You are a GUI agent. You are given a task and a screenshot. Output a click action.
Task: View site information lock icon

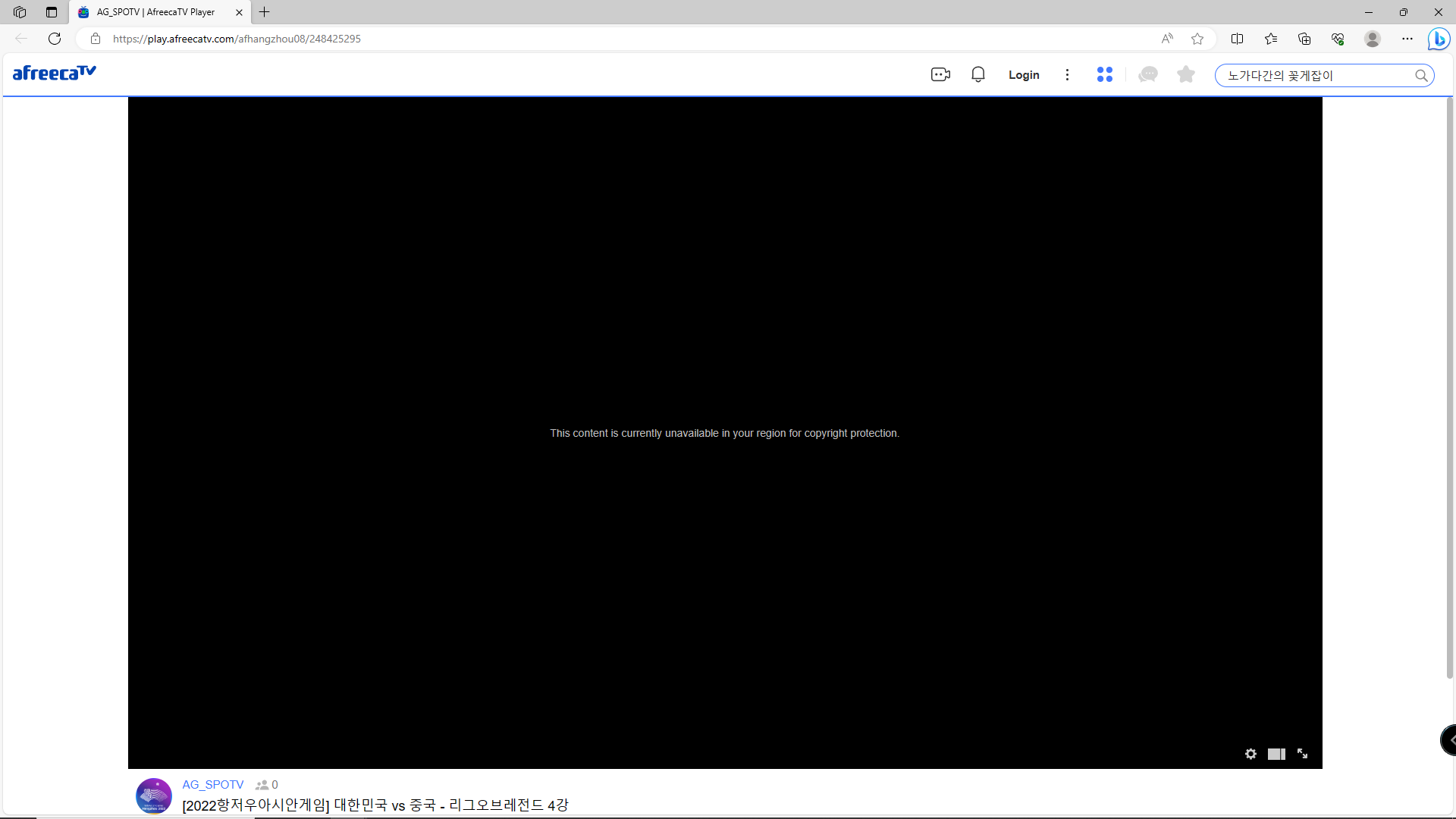point(96,39)
